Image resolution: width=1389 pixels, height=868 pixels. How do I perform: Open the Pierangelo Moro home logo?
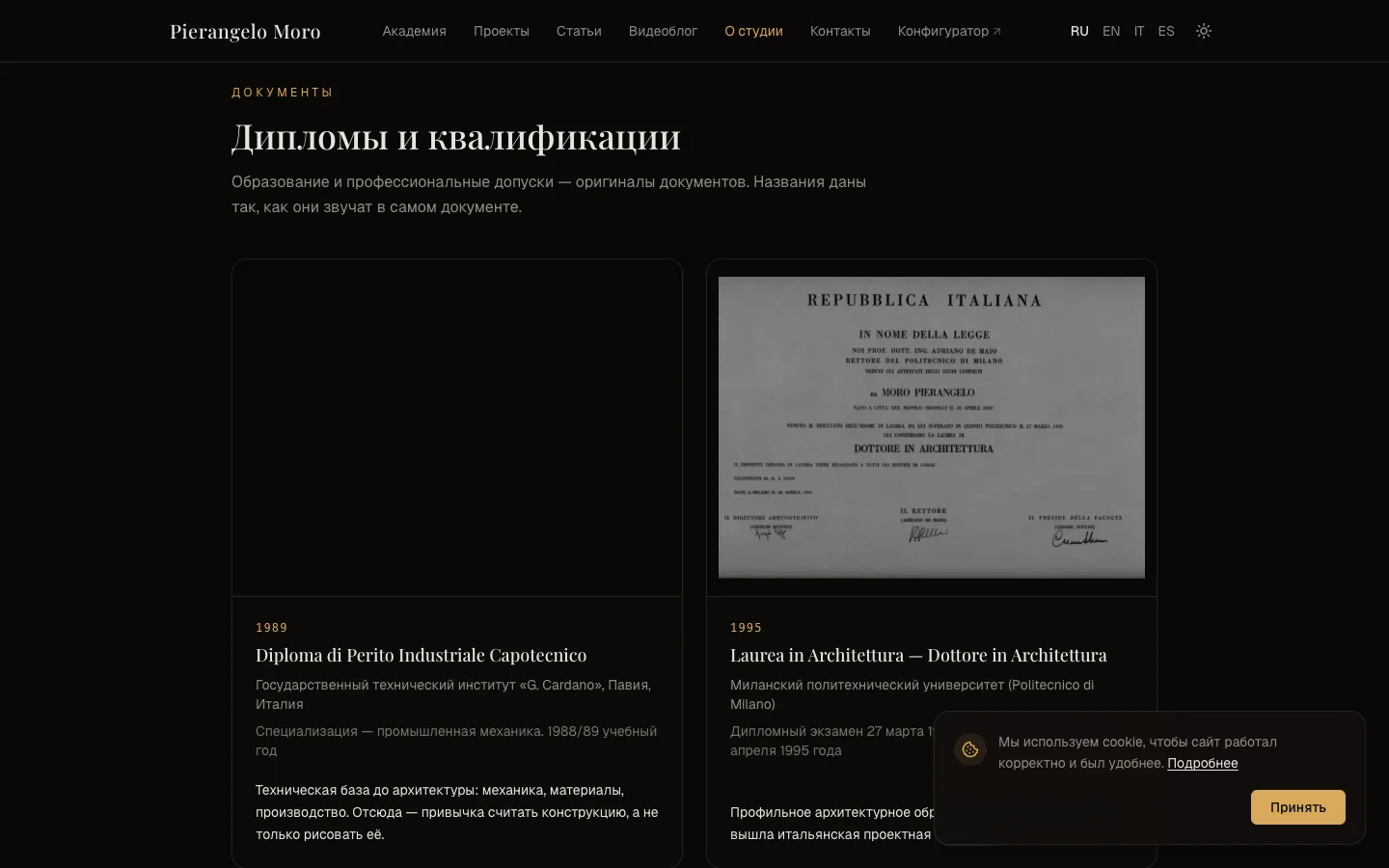click(x=245, y=31)
